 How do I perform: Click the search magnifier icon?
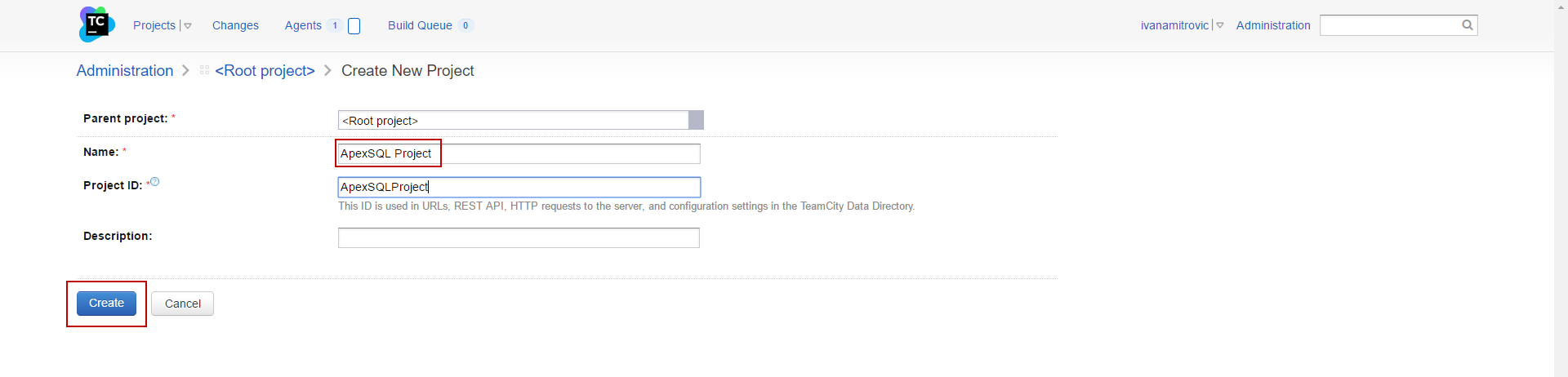[x=1468, y=25]
